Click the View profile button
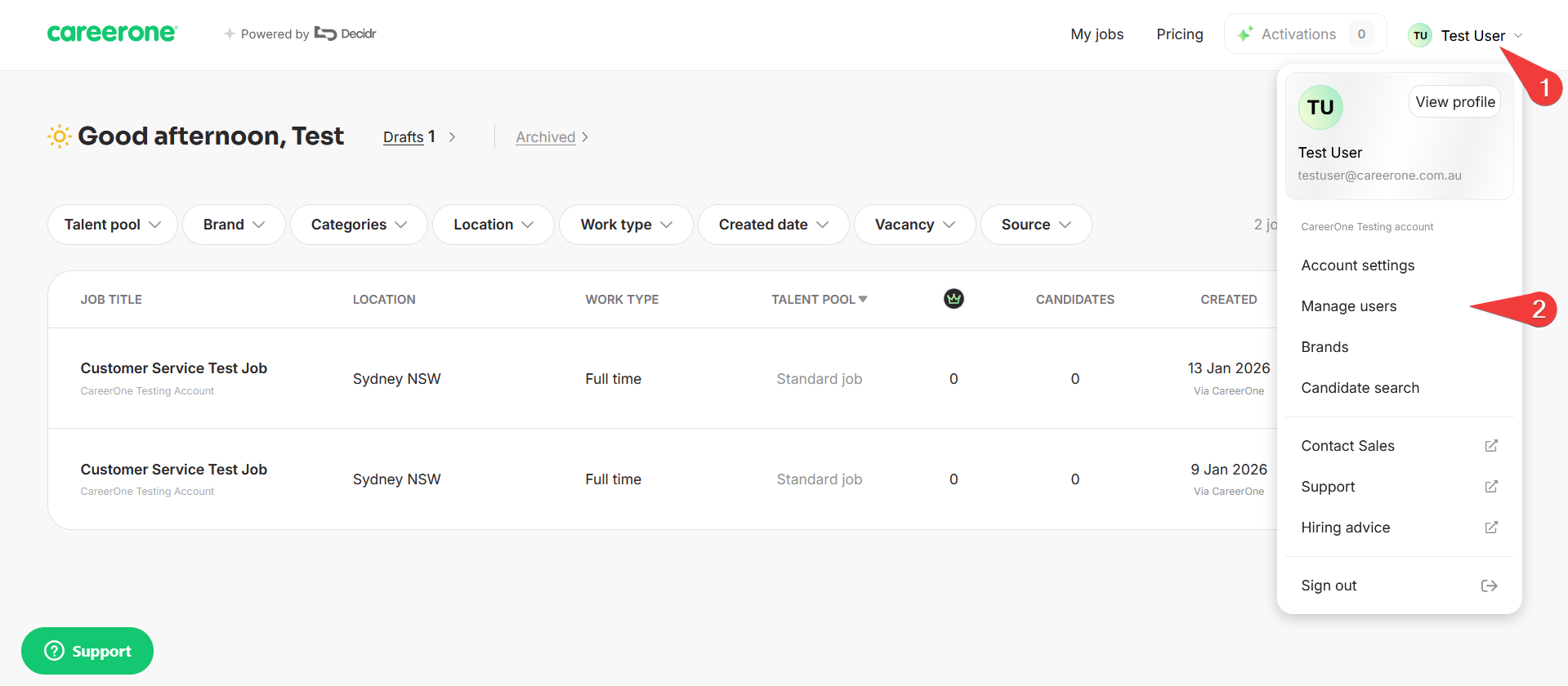The image size is (1568, 686). pyautogui.click(x=1455, y=102)
